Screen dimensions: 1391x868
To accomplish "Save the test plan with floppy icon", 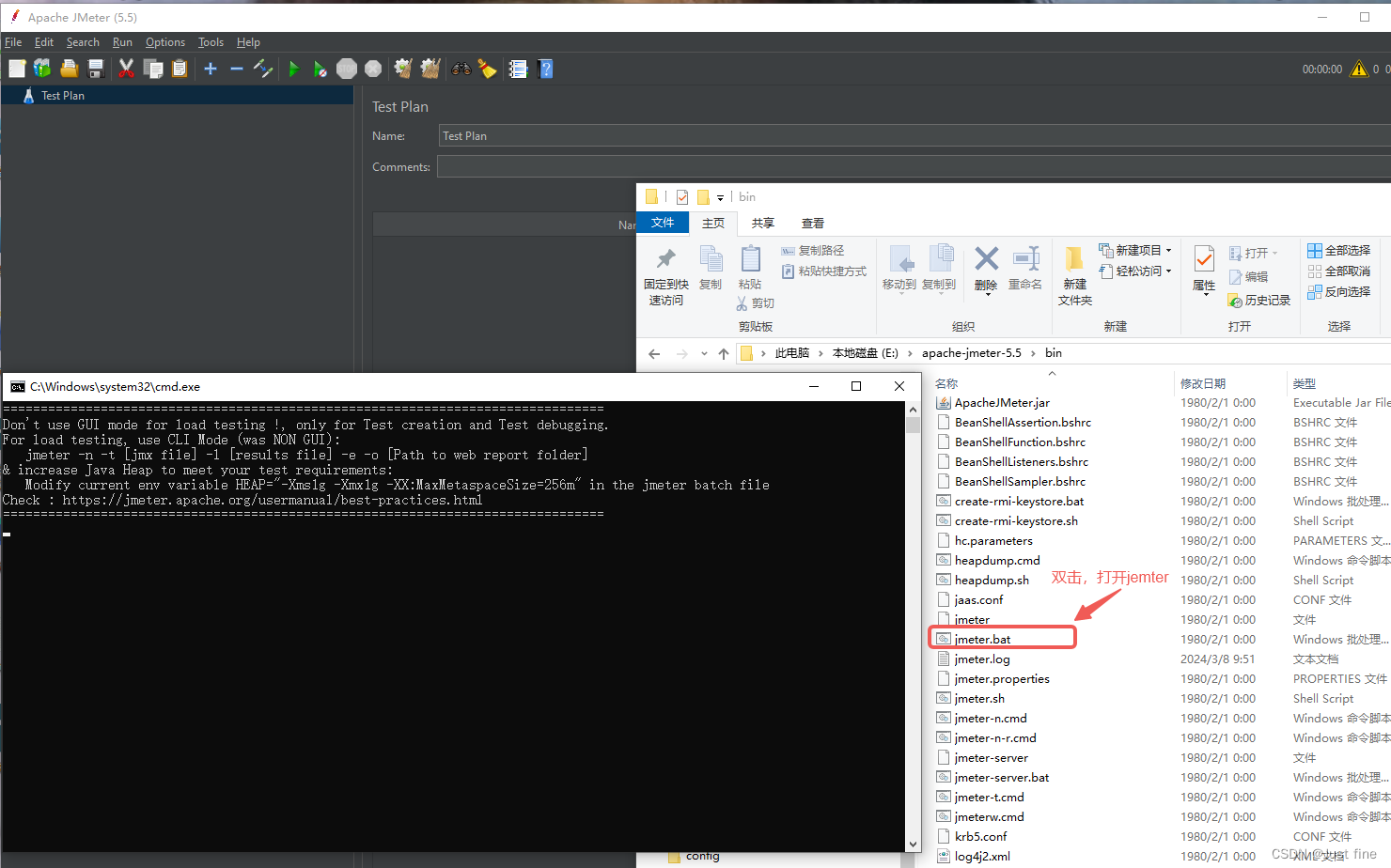I will (95, 69).
